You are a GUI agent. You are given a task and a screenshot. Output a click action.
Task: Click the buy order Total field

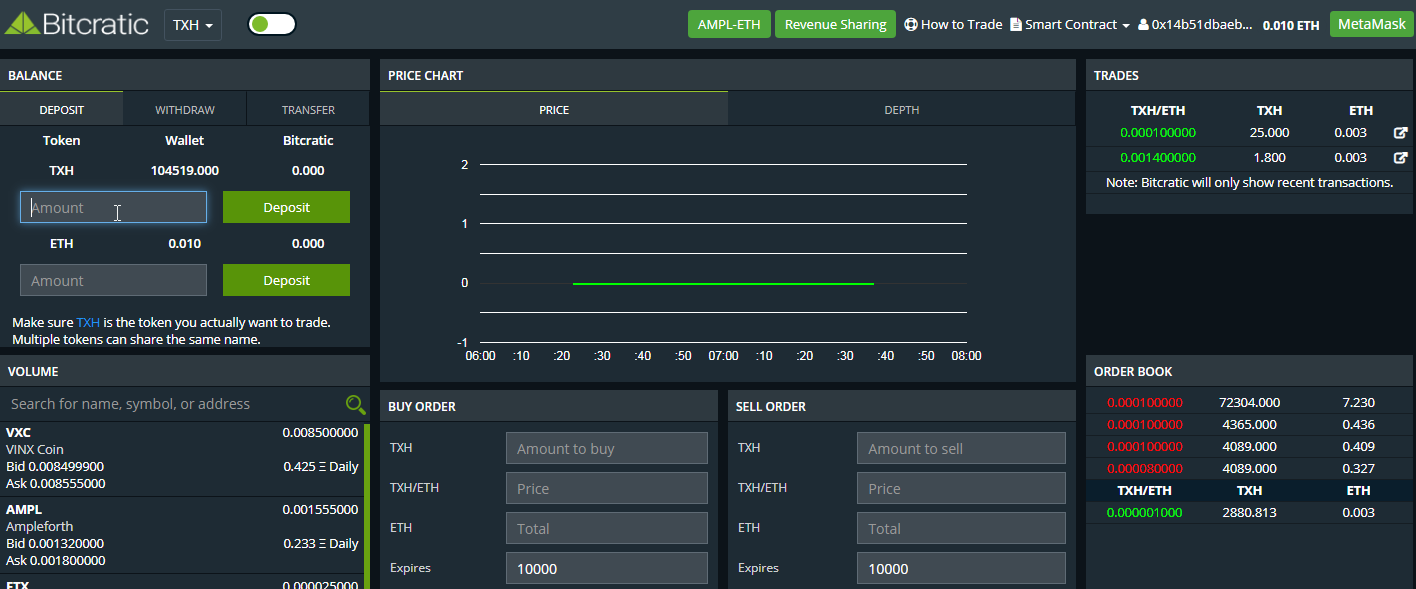(x=607, y=528)
